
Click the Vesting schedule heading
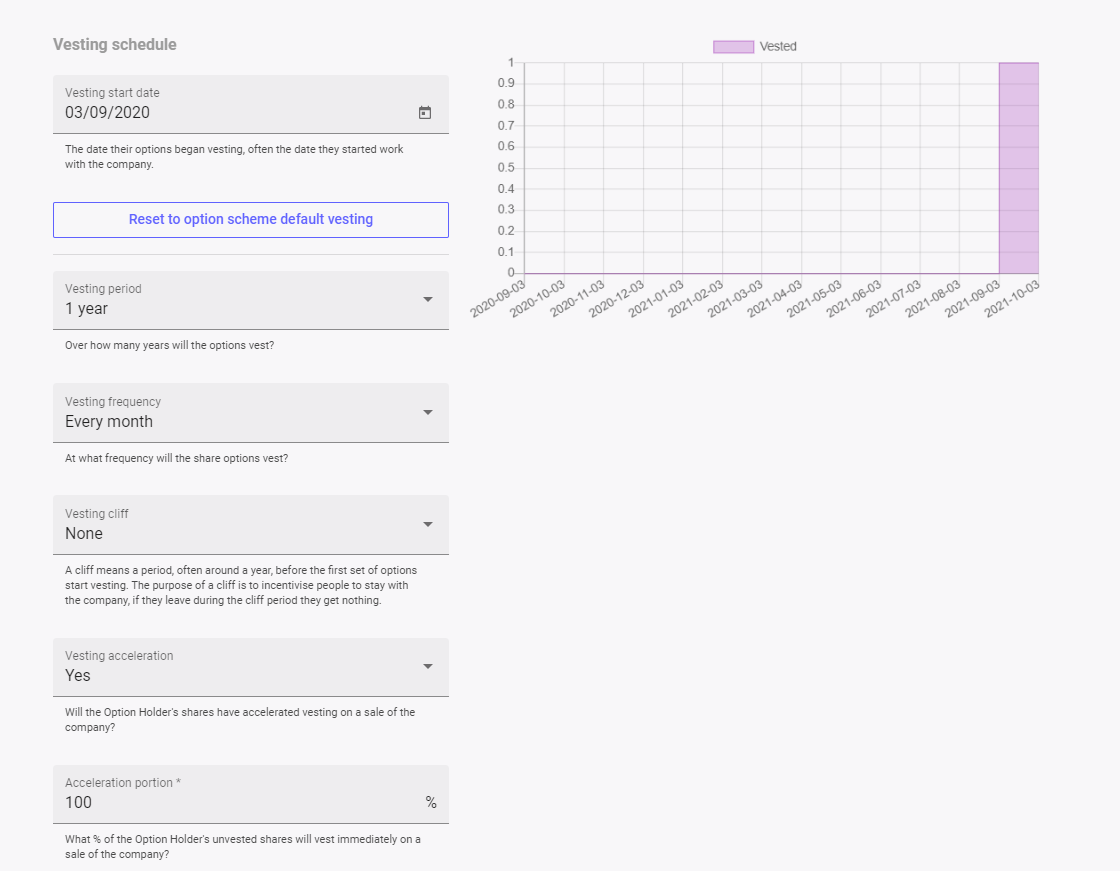pyautogui.click(x=114, y=45)
